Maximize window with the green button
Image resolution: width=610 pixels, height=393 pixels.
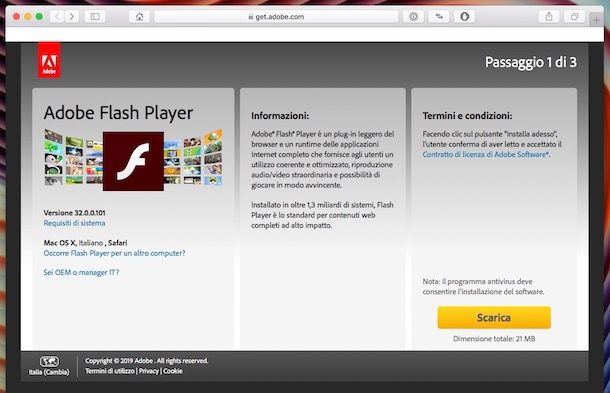(x=39, y=16)
